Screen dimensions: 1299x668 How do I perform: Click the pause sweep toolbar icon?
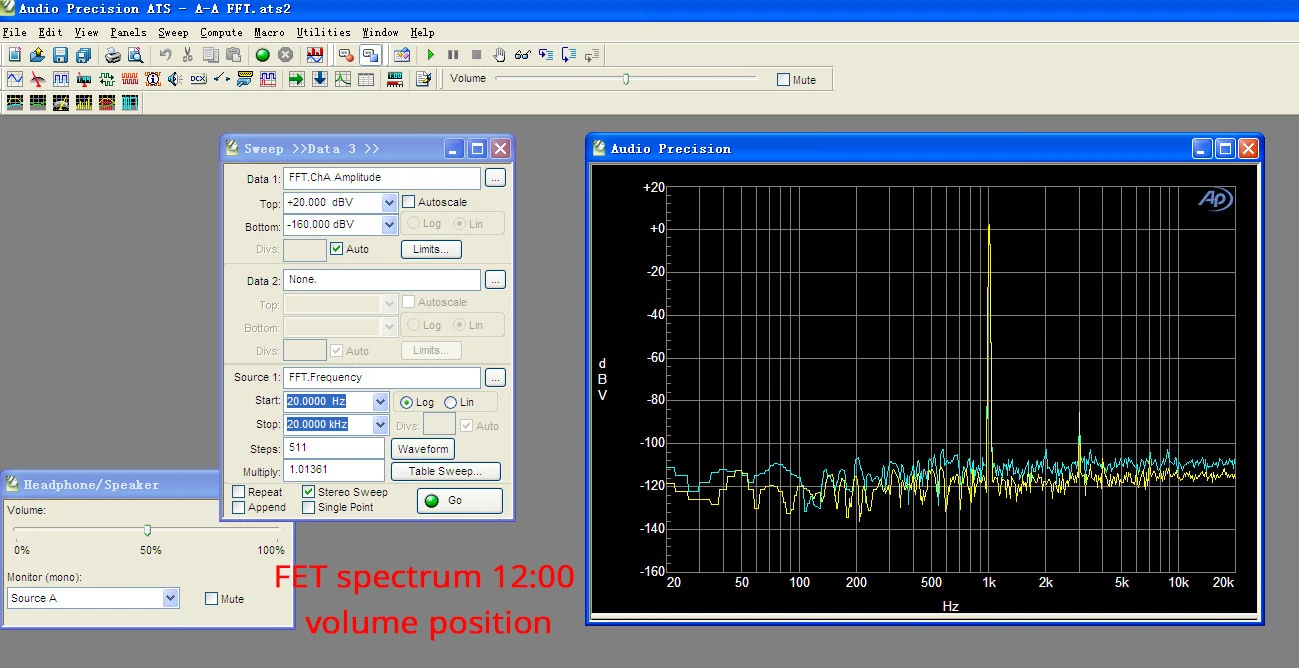coord(453,55)
